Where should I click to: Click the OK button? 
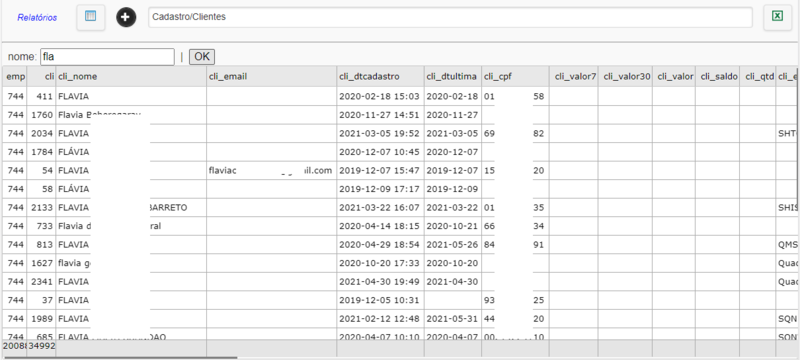[202, 57]
